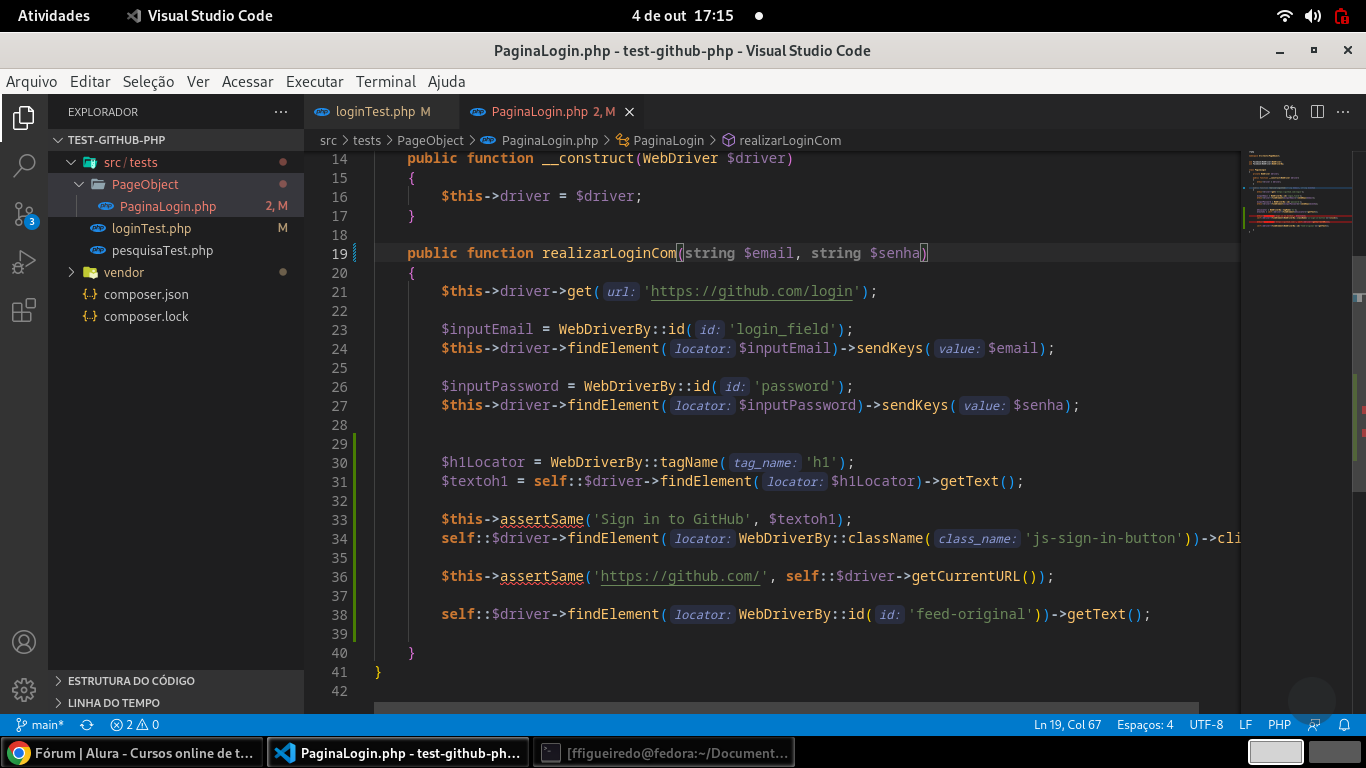Expand the vendor folder

pos(176,272)
